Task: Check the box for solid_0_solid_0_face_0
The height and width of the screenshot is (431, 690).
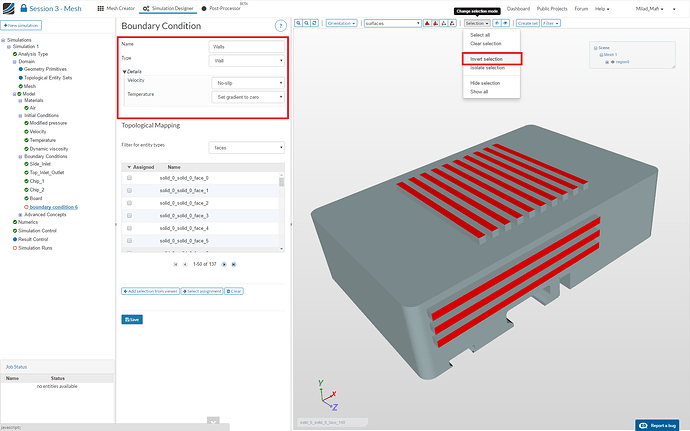Action: (129, 177)
